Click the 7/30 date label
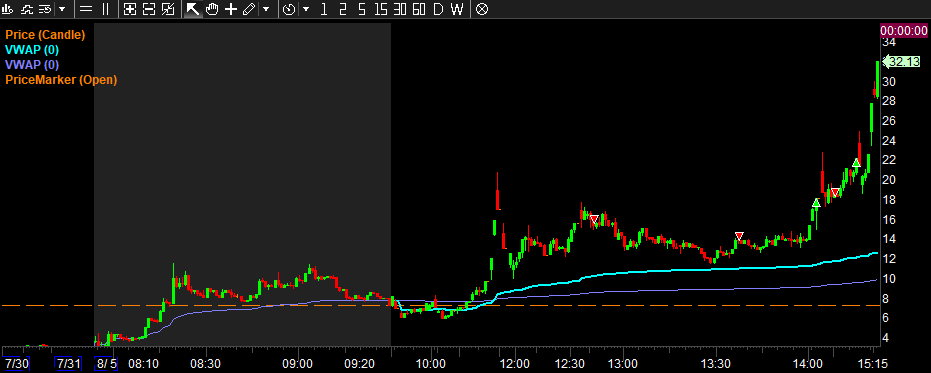Screen dimensions: 931x373 tap(16, 362)
